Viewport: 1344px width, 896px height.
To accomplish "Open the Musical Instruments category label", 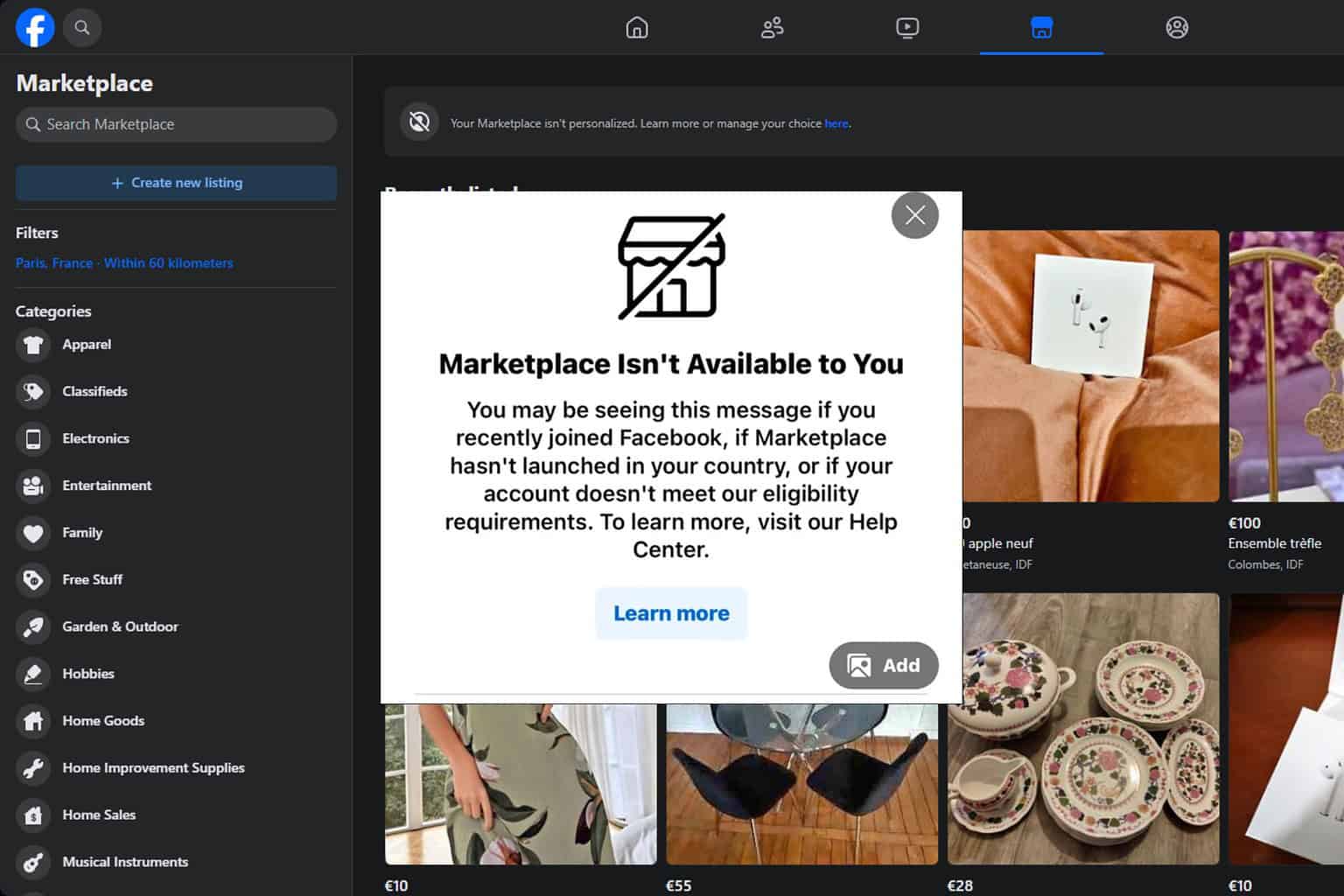I will point(125,862).
